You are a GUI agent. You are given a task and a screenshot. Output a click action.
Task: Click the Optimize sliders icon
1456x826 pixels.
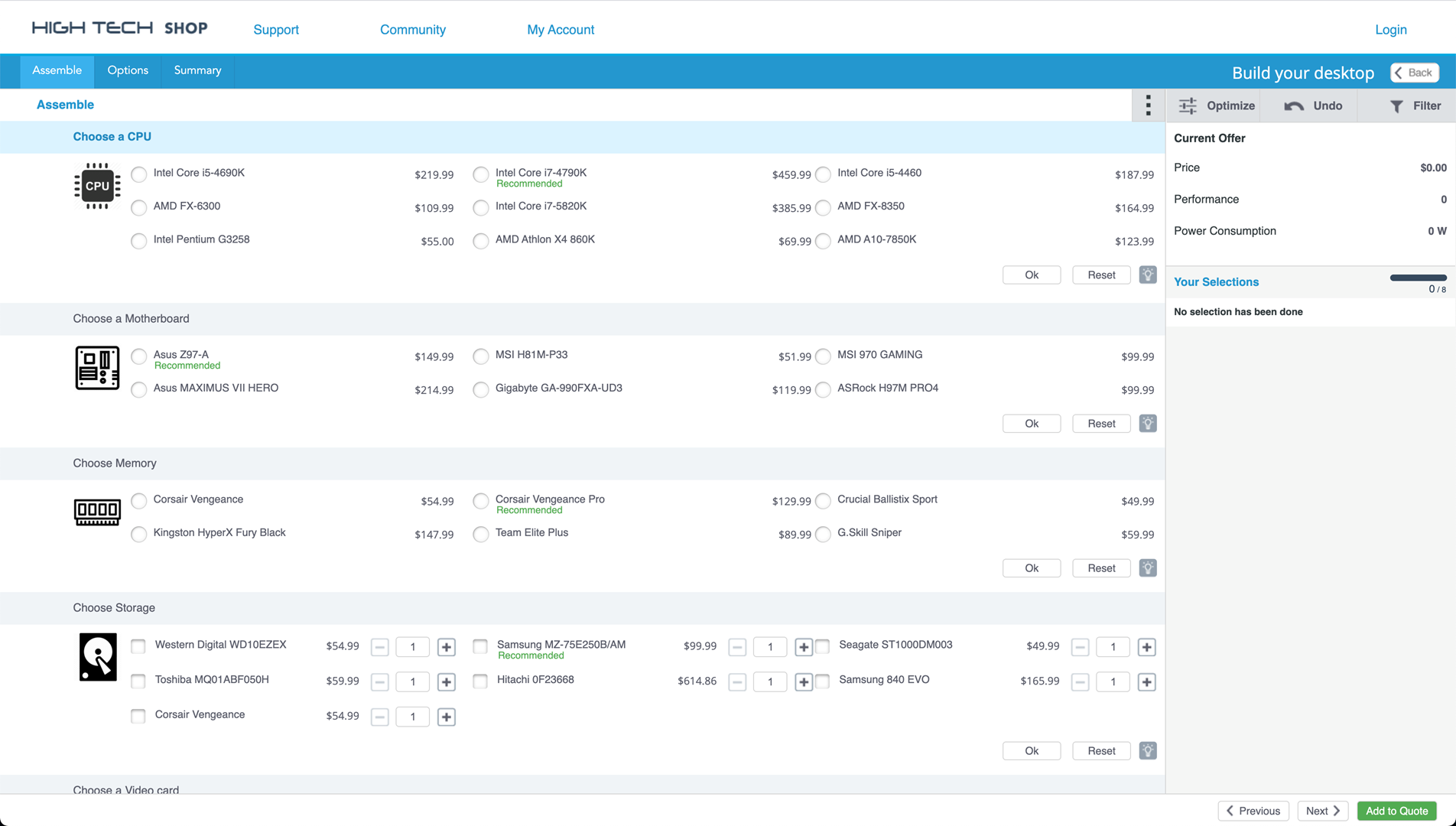click(x=1188, y=106)
